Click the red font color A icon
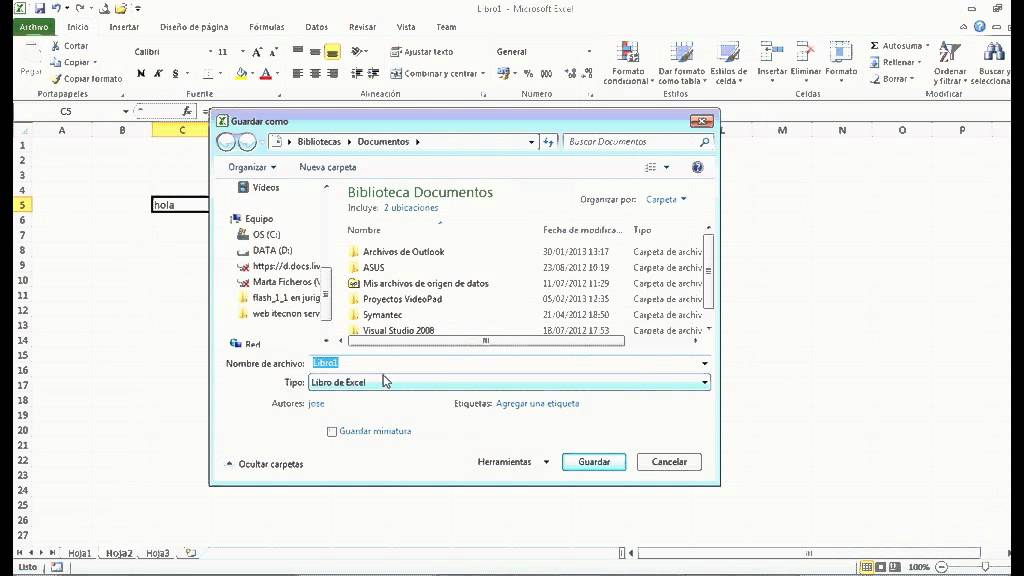Screen dimensions: 1024x576 (x=266, y=74)
